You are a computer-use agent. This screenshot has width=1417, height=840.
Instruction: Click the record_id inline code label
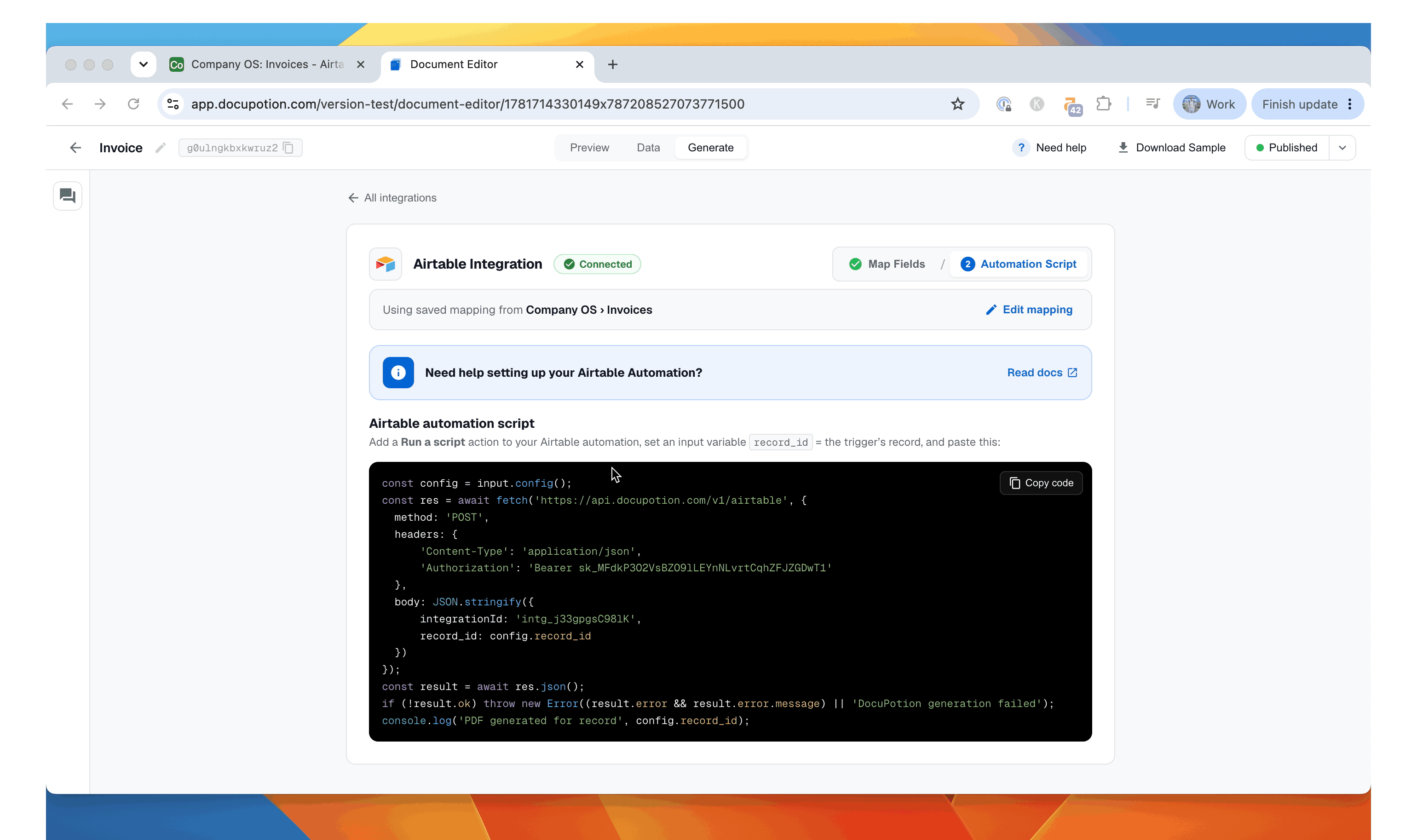[x=781, y=442]
